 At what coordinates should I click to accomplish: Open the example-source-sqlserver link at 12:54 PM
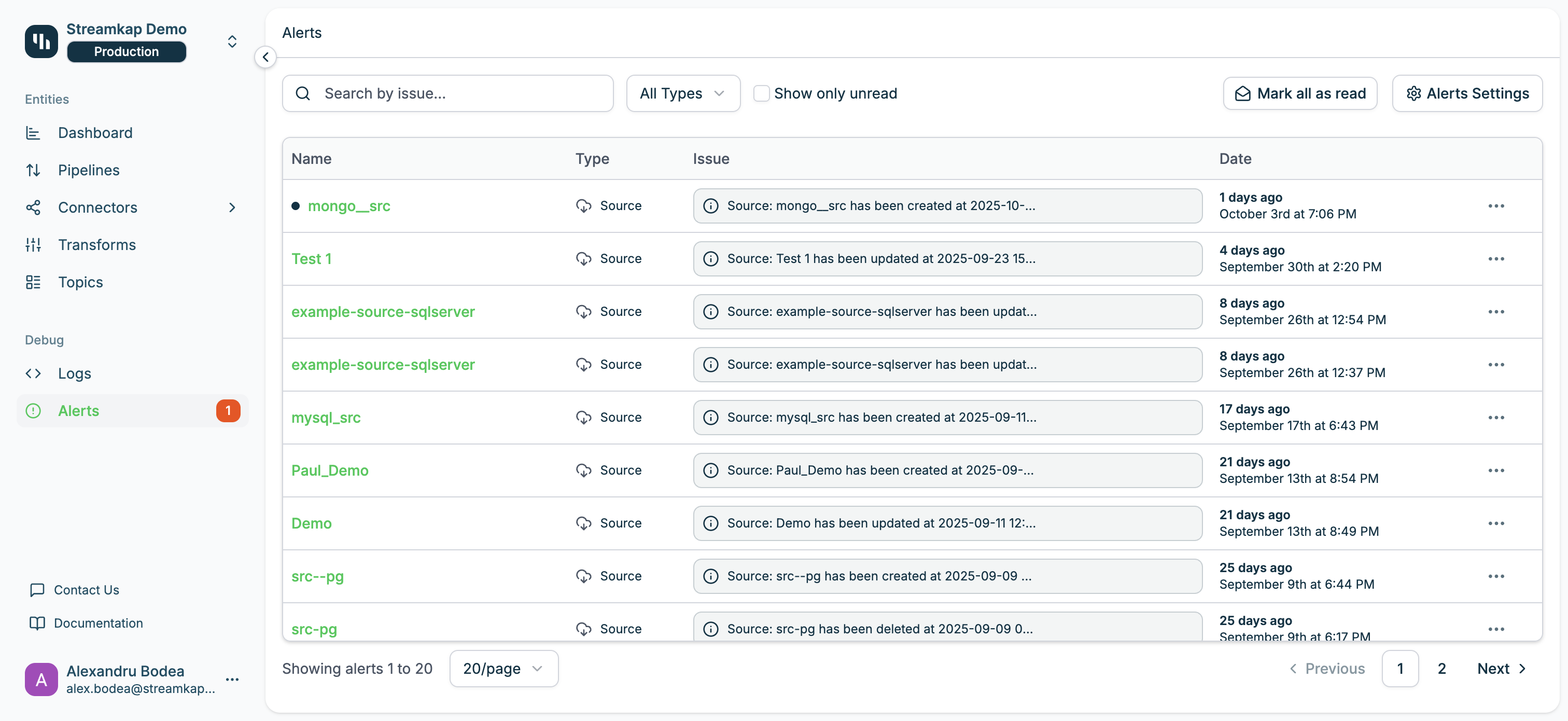pyautogui.click(x=382, y=312)
